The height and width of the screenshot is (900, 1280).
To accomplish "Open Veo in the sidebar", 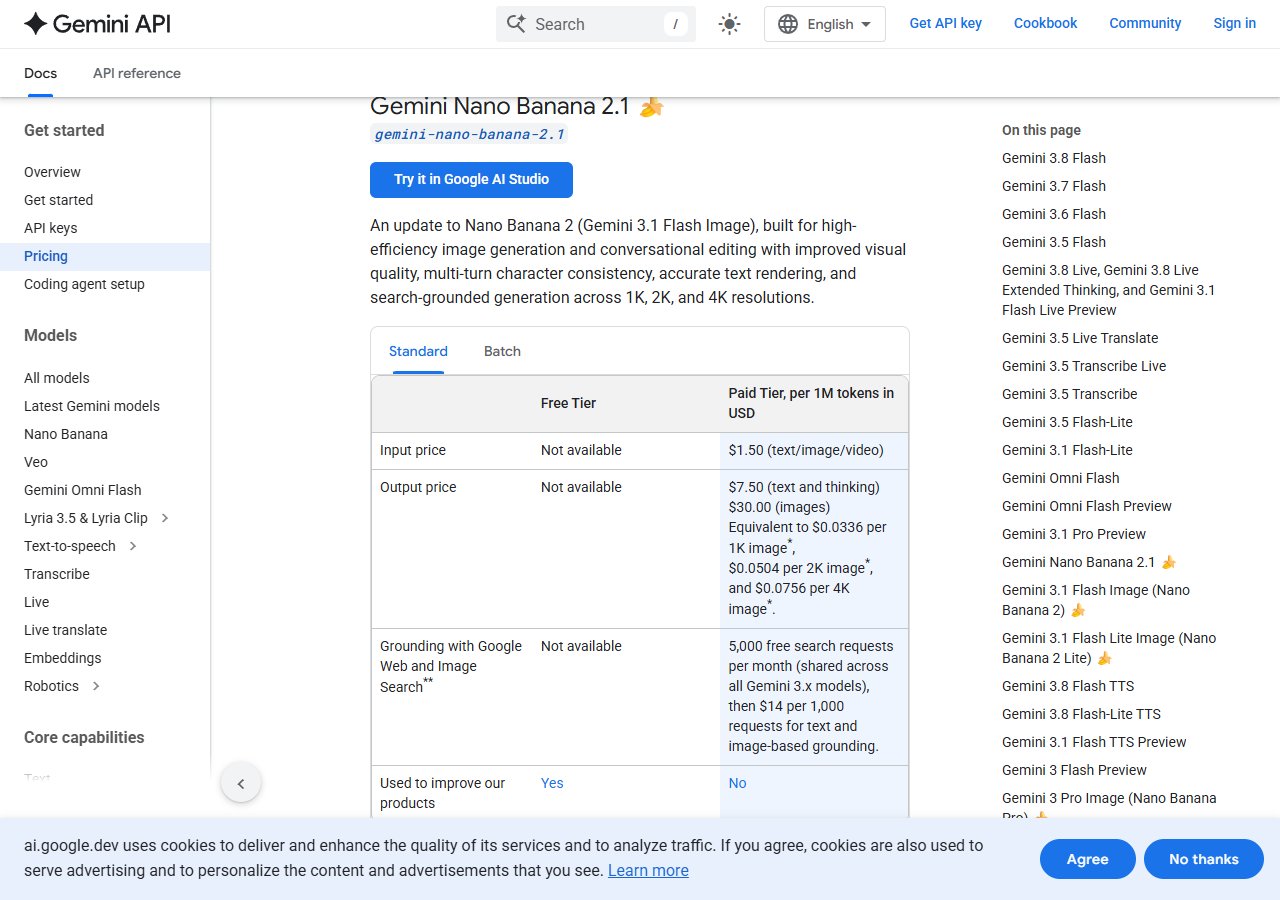I will (36, 462).
